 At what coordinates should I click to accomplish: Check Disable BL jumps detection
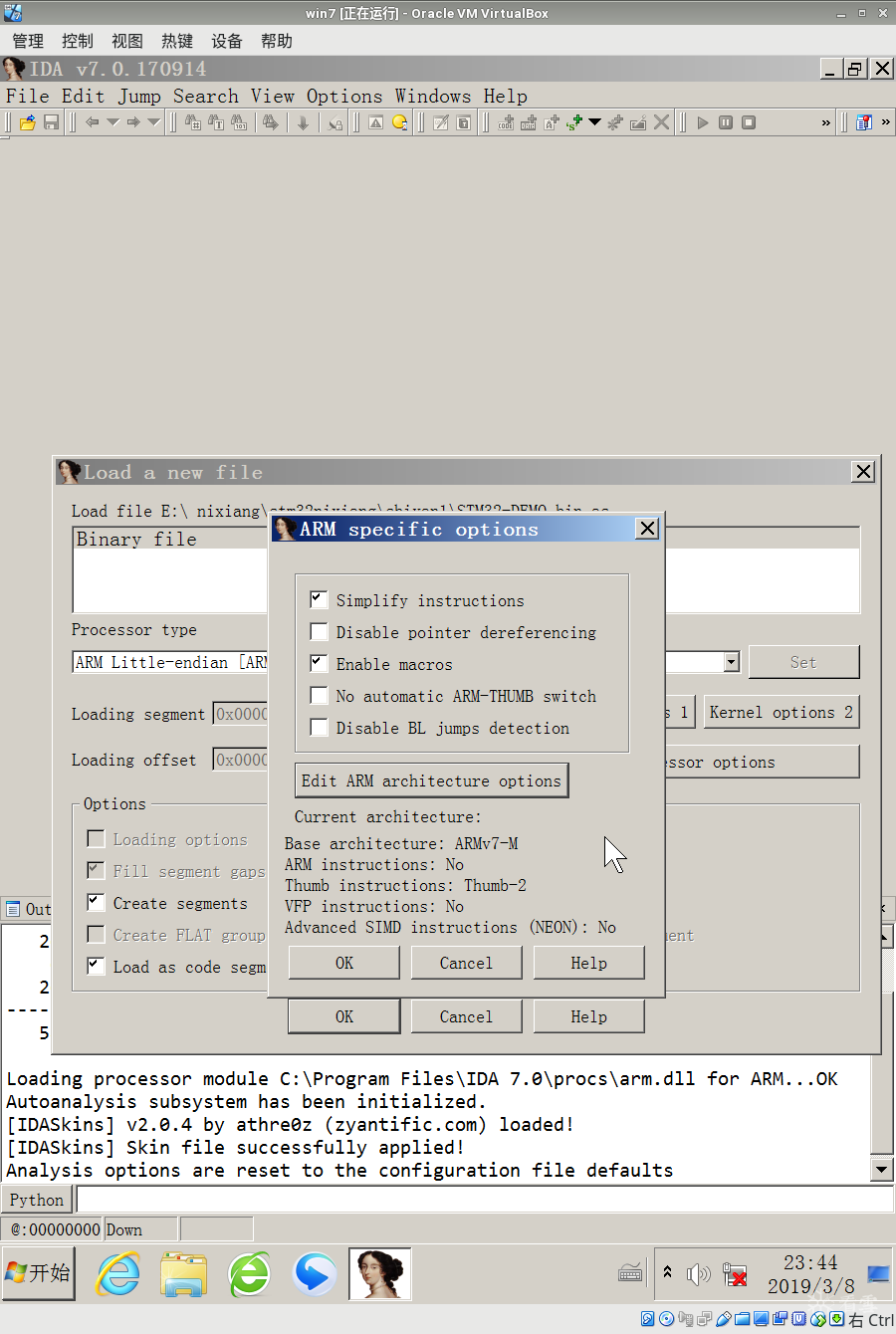coord(319,727)
